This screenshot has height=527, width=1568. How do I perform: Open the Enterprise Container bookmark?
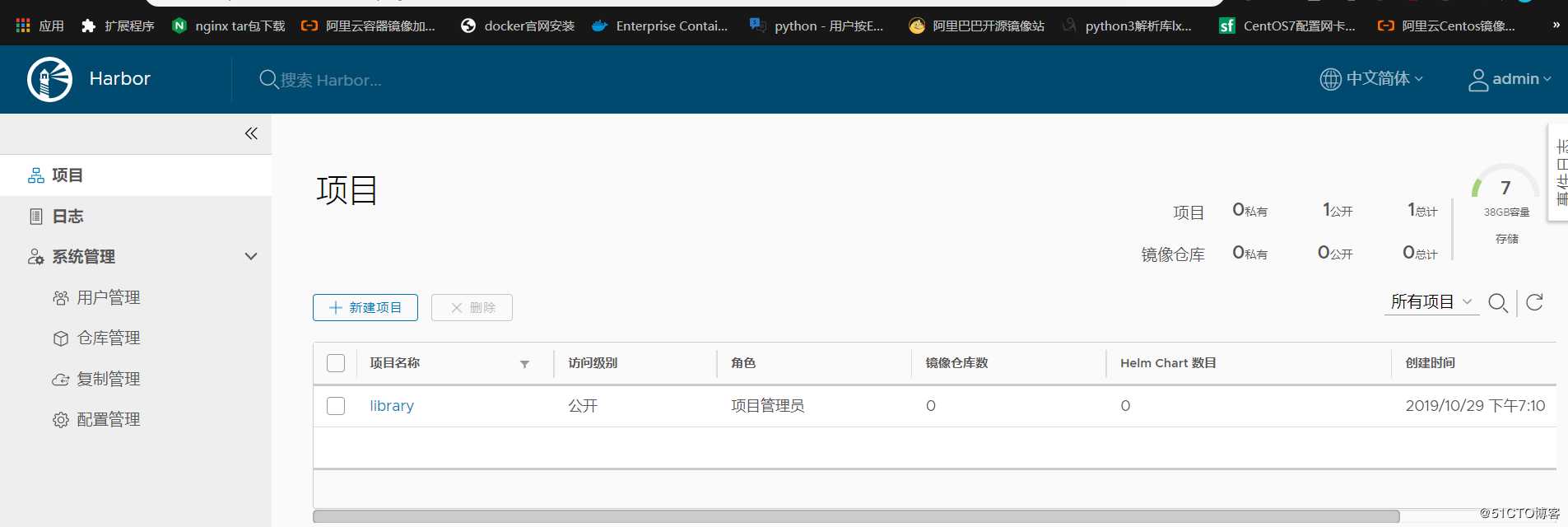(660, 26)
